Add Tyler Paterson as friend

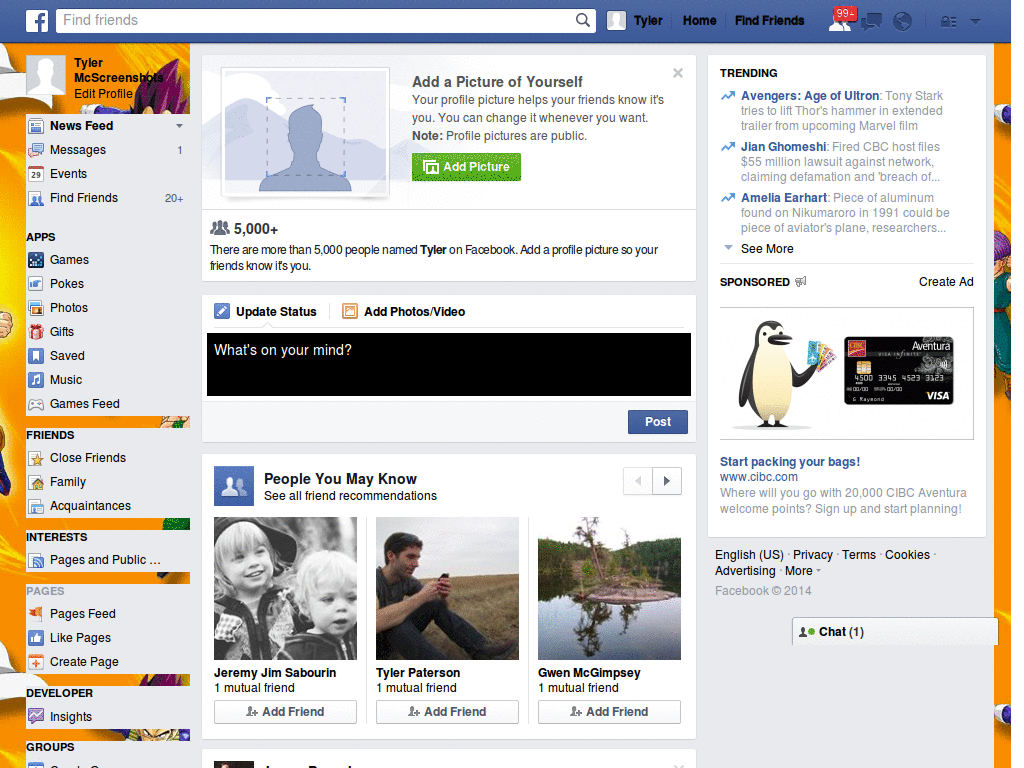click(x=447, y=712)
